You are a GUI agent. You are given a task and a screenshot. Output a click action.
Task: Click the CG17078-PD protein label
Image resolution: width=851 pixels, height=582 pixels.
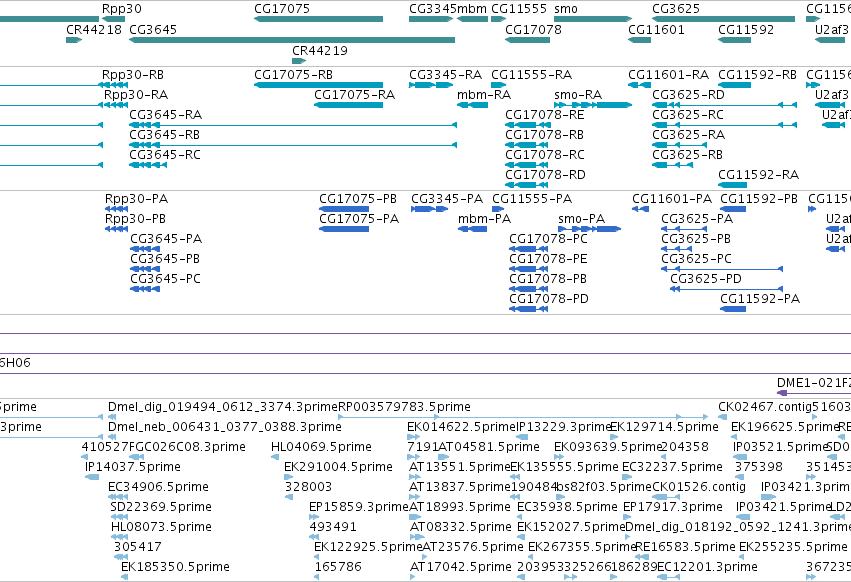pos(549,299)
